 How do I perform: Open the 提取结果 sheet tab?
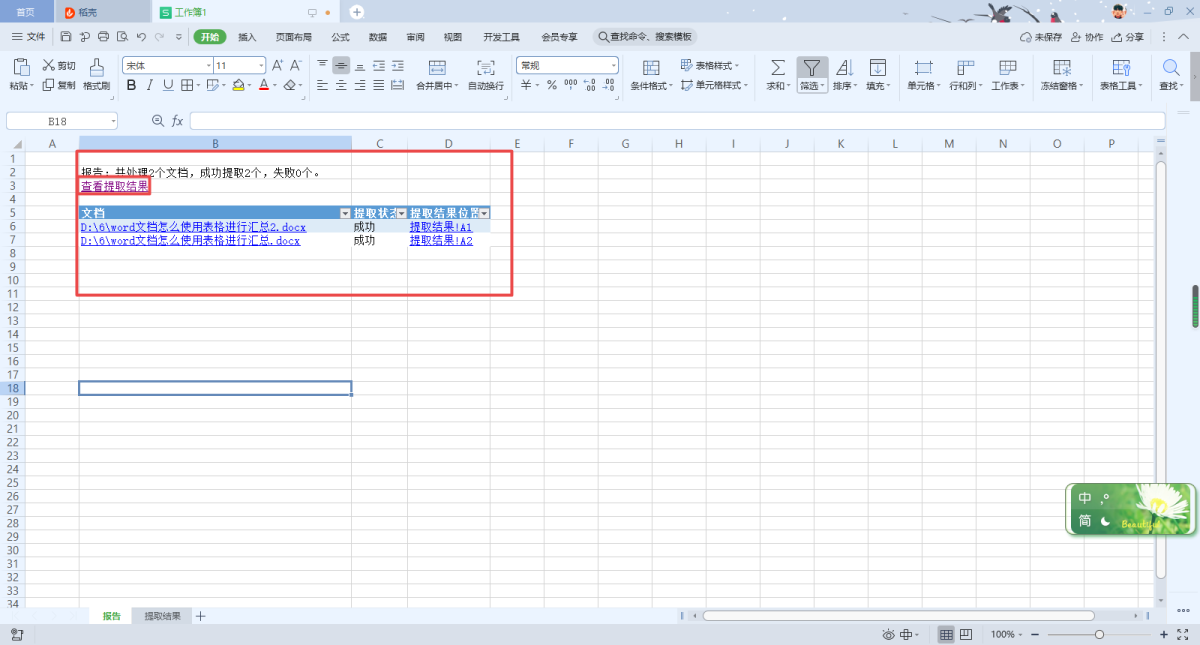pos(162,616)
